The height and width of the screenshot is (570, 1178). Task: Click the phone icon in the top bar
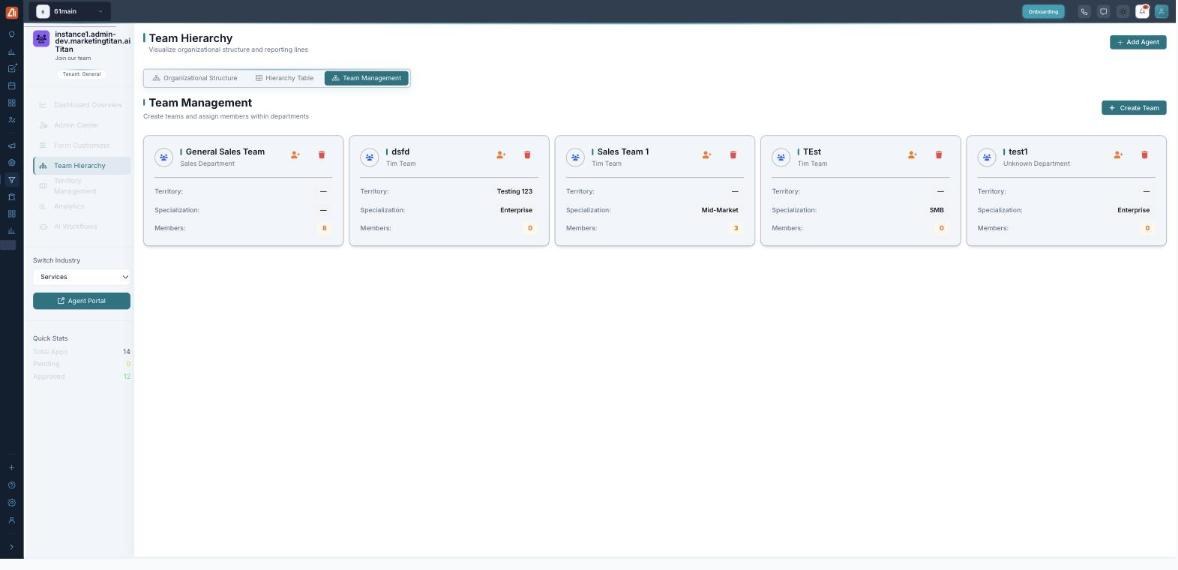tap(1083, 11)
